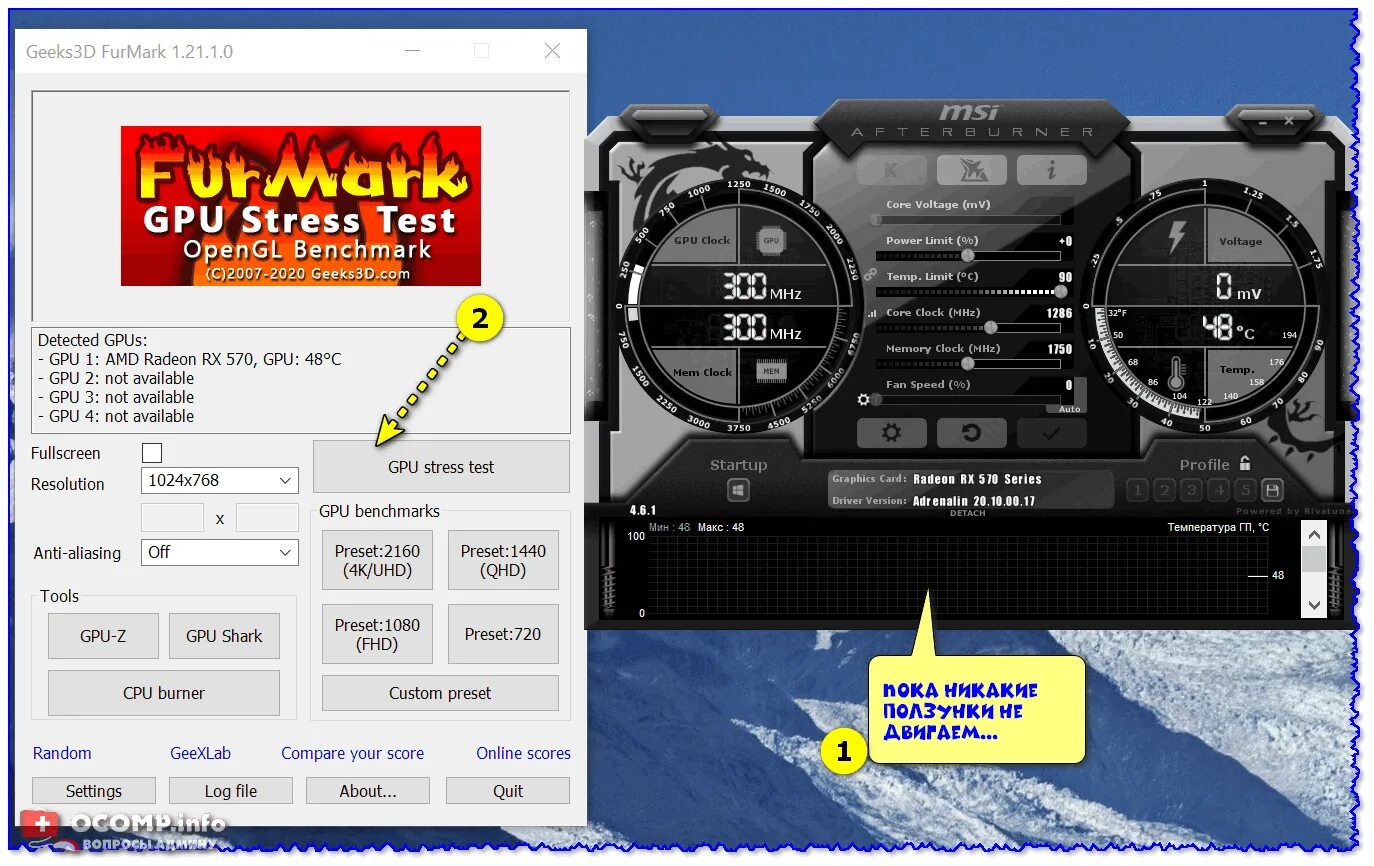Click the Custom preset button
The image size is (1374, 866).
[440, 693]
